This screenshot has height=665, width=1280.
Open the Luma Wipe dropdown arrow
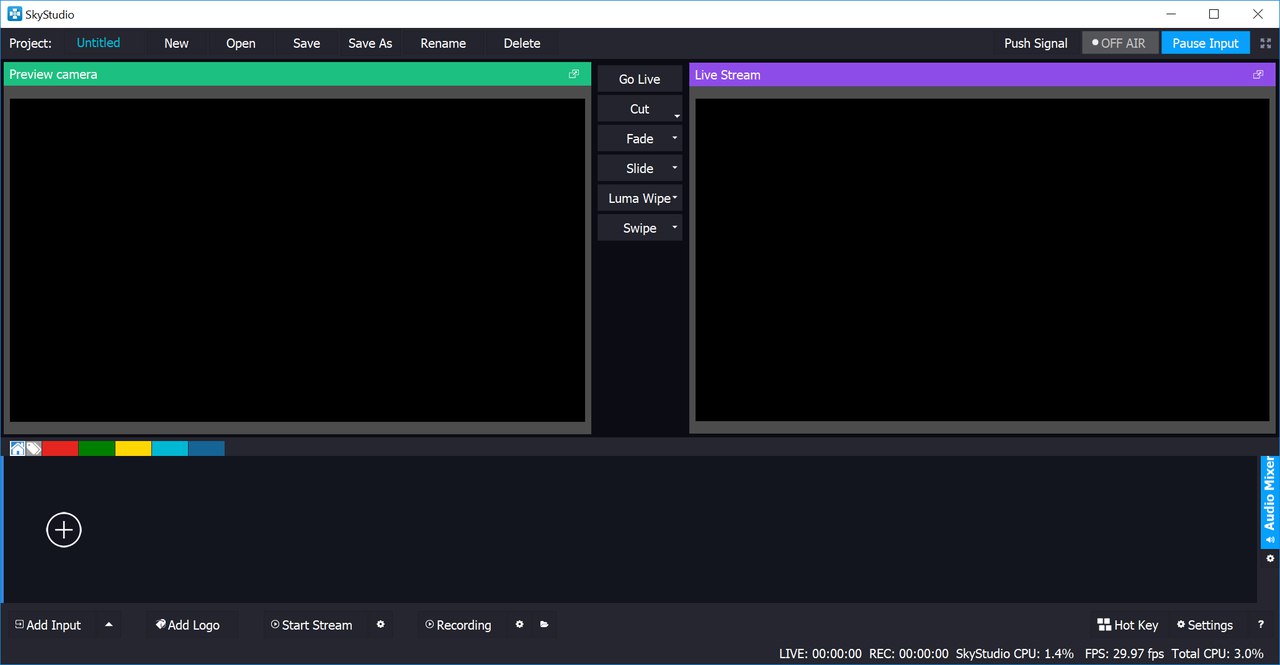(676, 198)
